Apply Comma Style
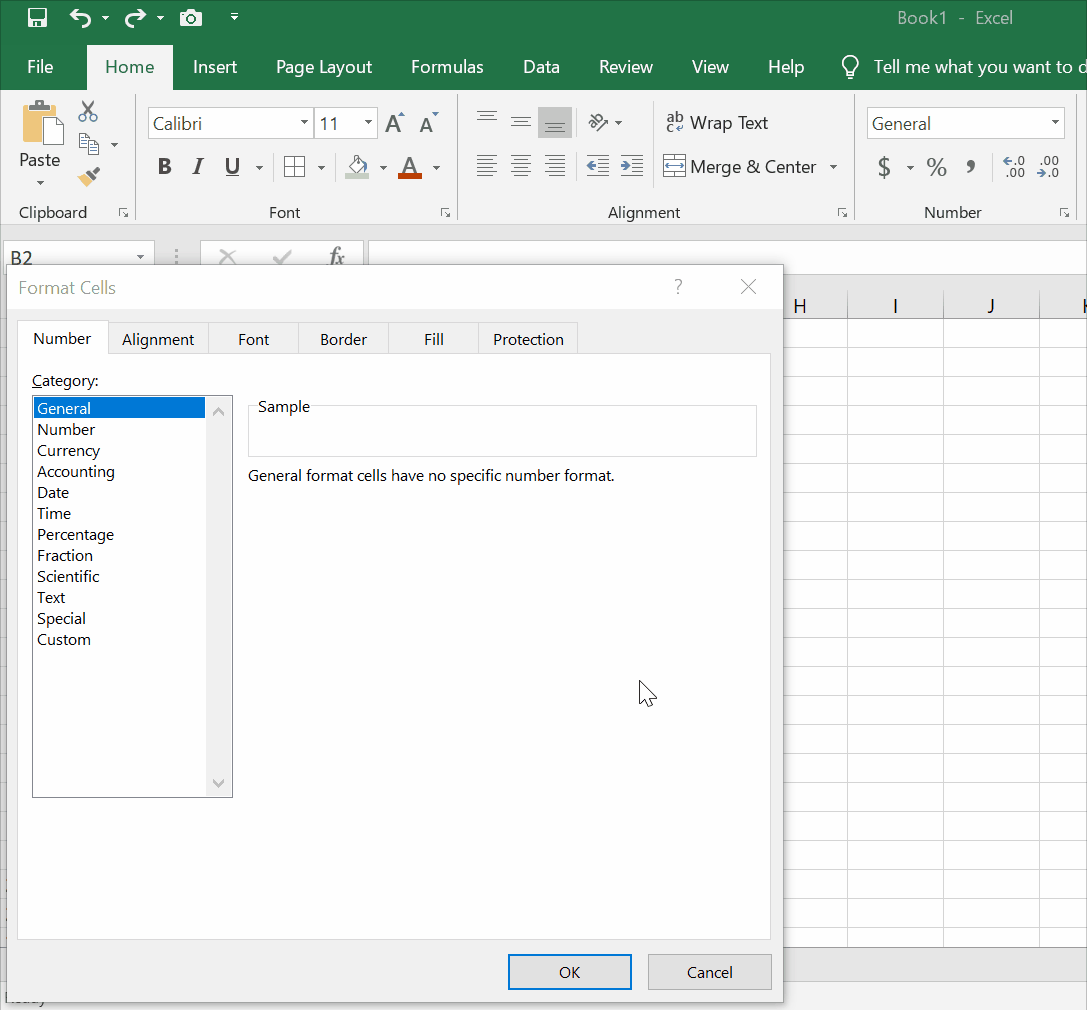This screenshot has width=1087, height=1010. [971, 167]
